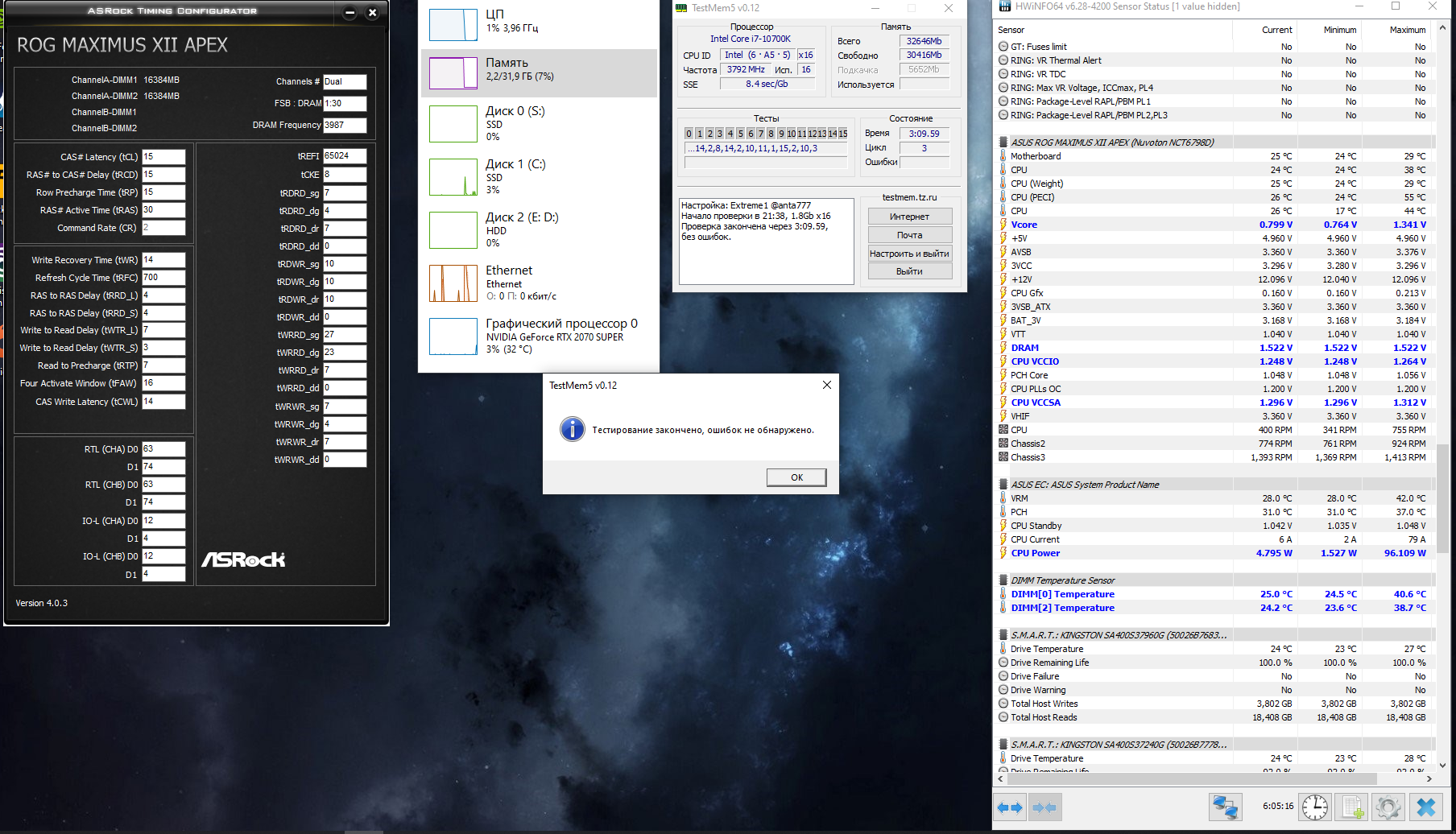The height and width of the screenshot is (834, 1456).
Task: Click the thermometer icon beside VRM
Action: coord(1003,498)
